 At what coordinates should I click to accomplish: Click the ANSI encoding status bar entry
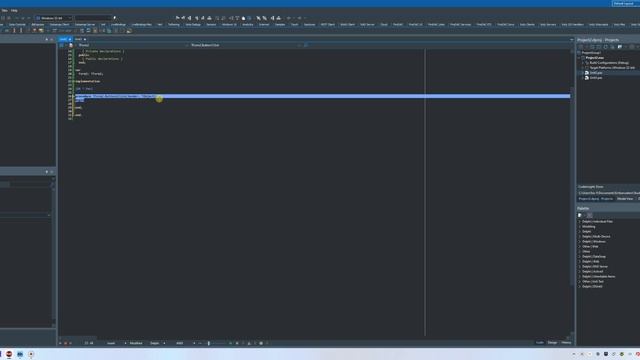coord(180,343)
